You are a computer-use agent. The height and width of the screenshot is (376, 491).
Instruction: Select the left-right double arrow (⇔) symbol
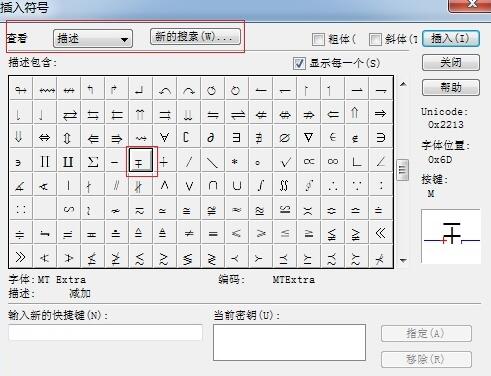(x=45, y=137)
